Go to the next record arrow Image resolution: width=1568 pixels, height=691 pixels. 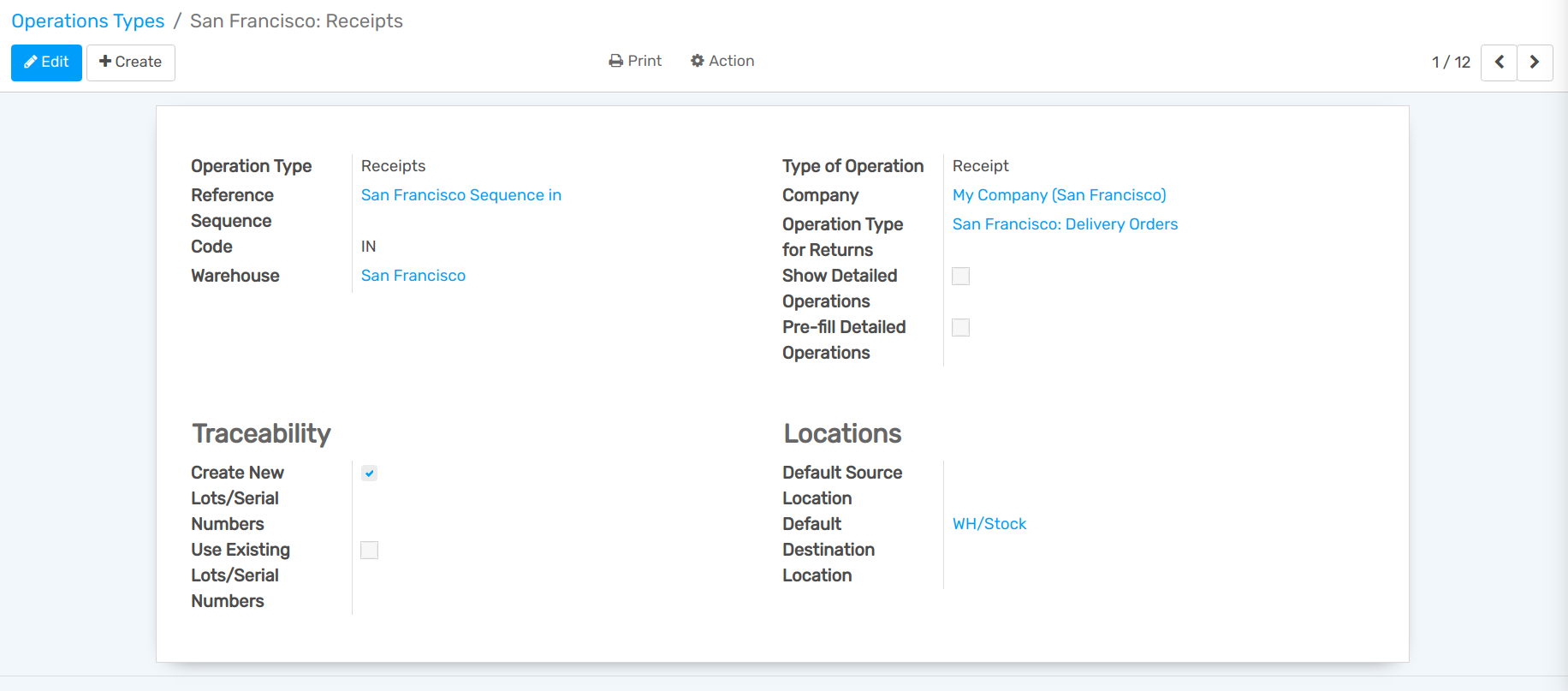click(x=1535, y=63)
